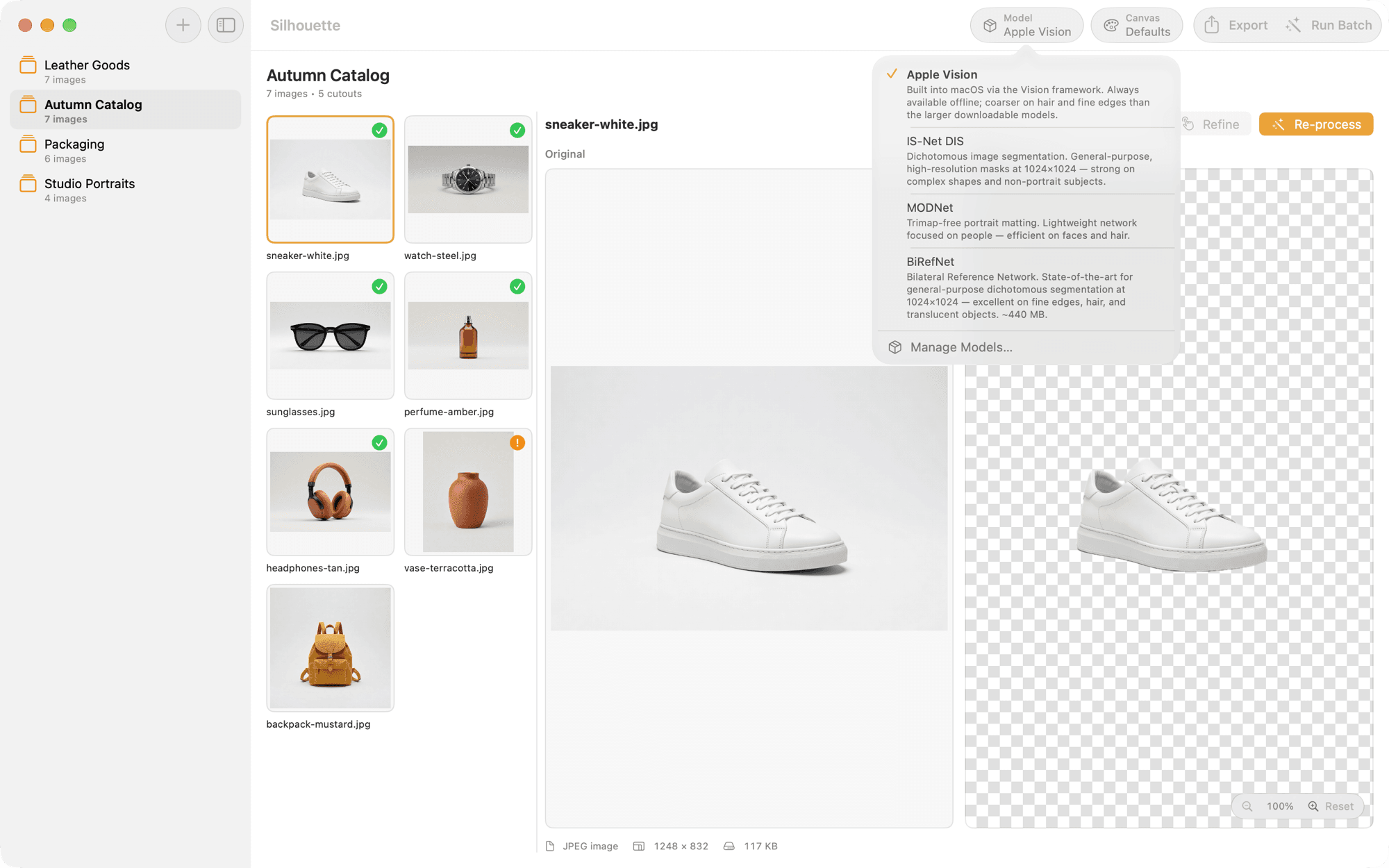This screenshot has height=868, width=1389.
Task: Open the Model Apple Vision dropdown
Action: pyautogui.click(x=1026, y=25)
